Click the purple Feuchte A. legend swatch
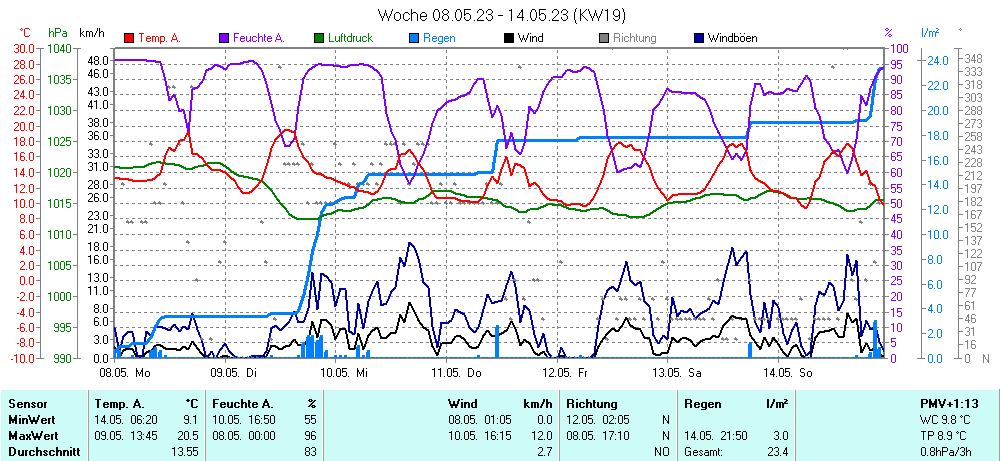The height and width of the screenshot is (461, 1000). (224, 38)
